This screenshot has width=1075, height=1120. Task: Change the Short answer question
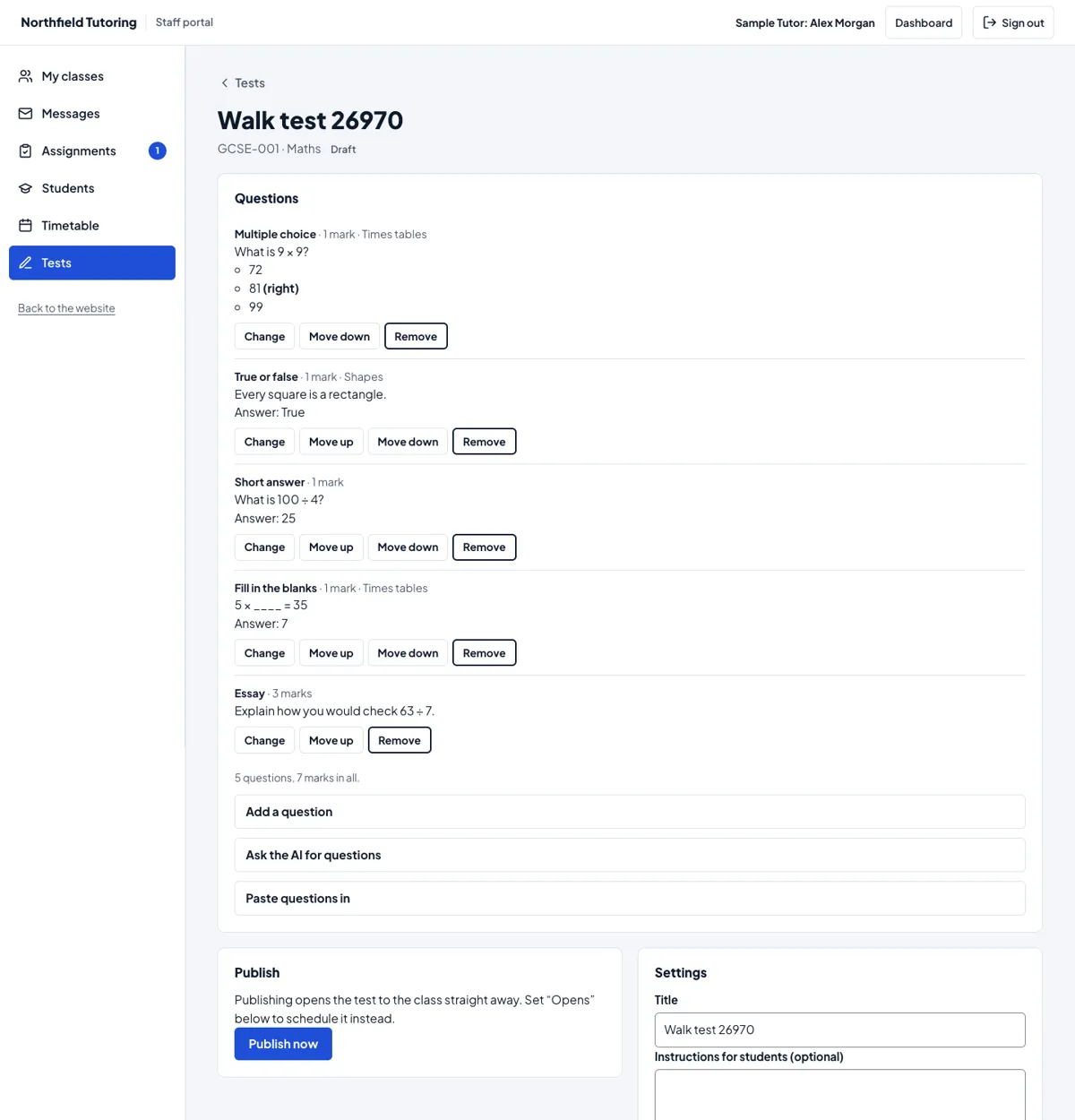click(x=264, y=547)
